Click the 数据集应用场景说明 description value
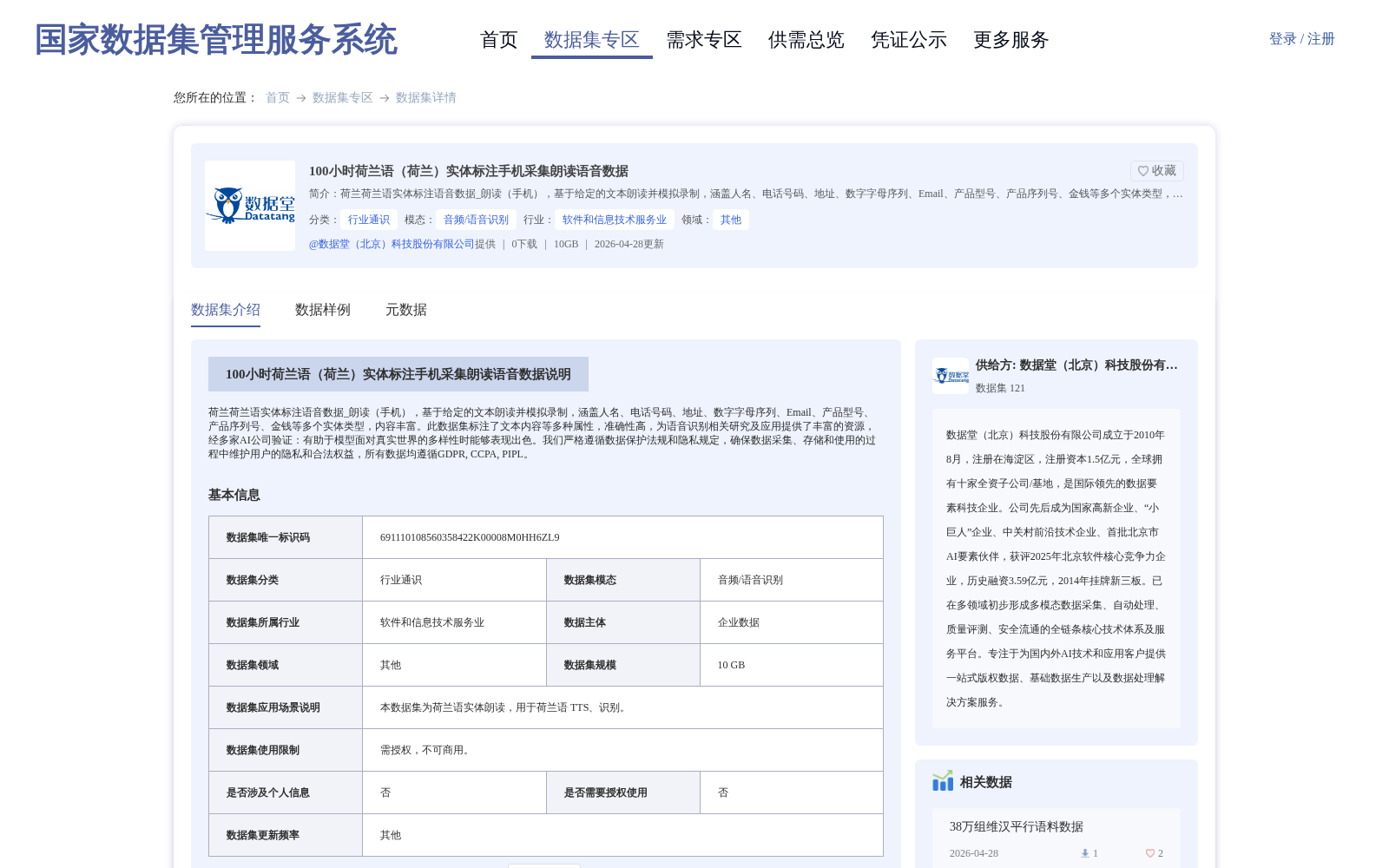Screen dimensions: 1389x868 (504, 707)
